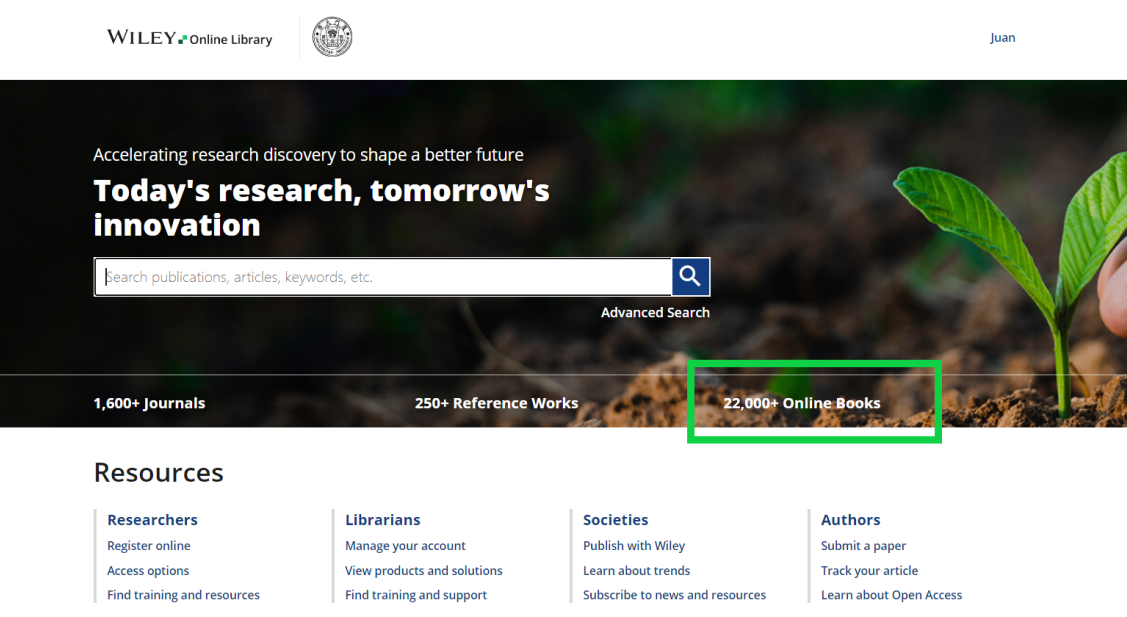The width and height of the screenshot is (1127, 617).
Task: Open the Researchers section heading
Action: pos(152,520)
